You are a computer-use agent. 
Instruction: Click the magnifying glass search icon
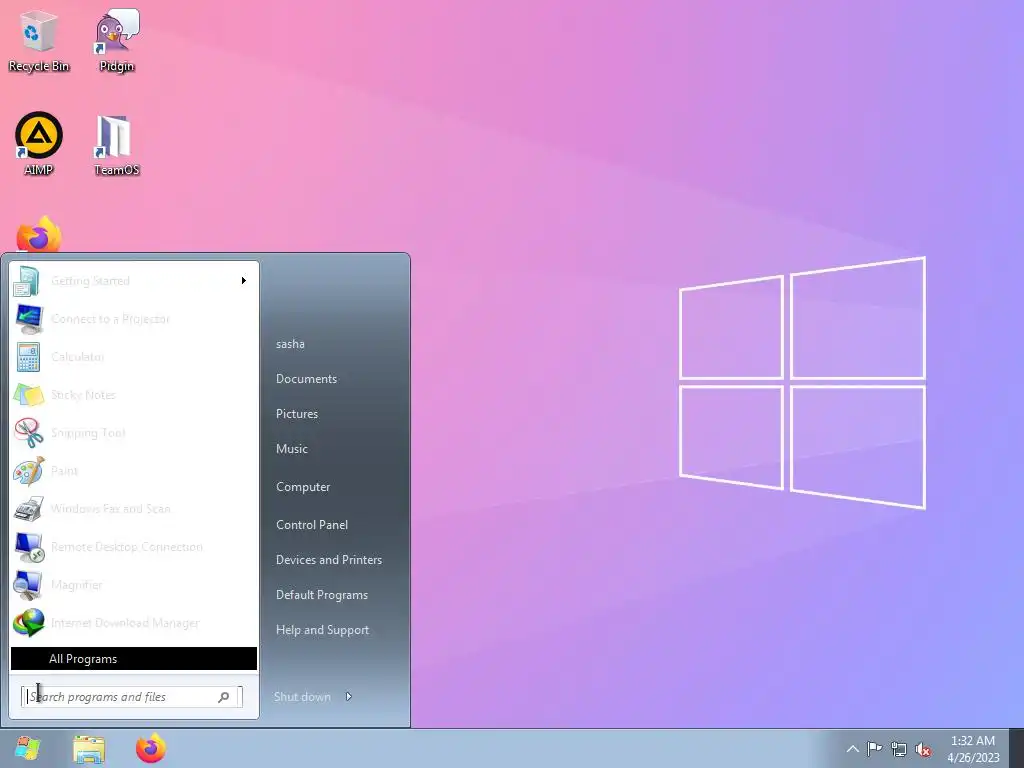[x=223, y=697]
